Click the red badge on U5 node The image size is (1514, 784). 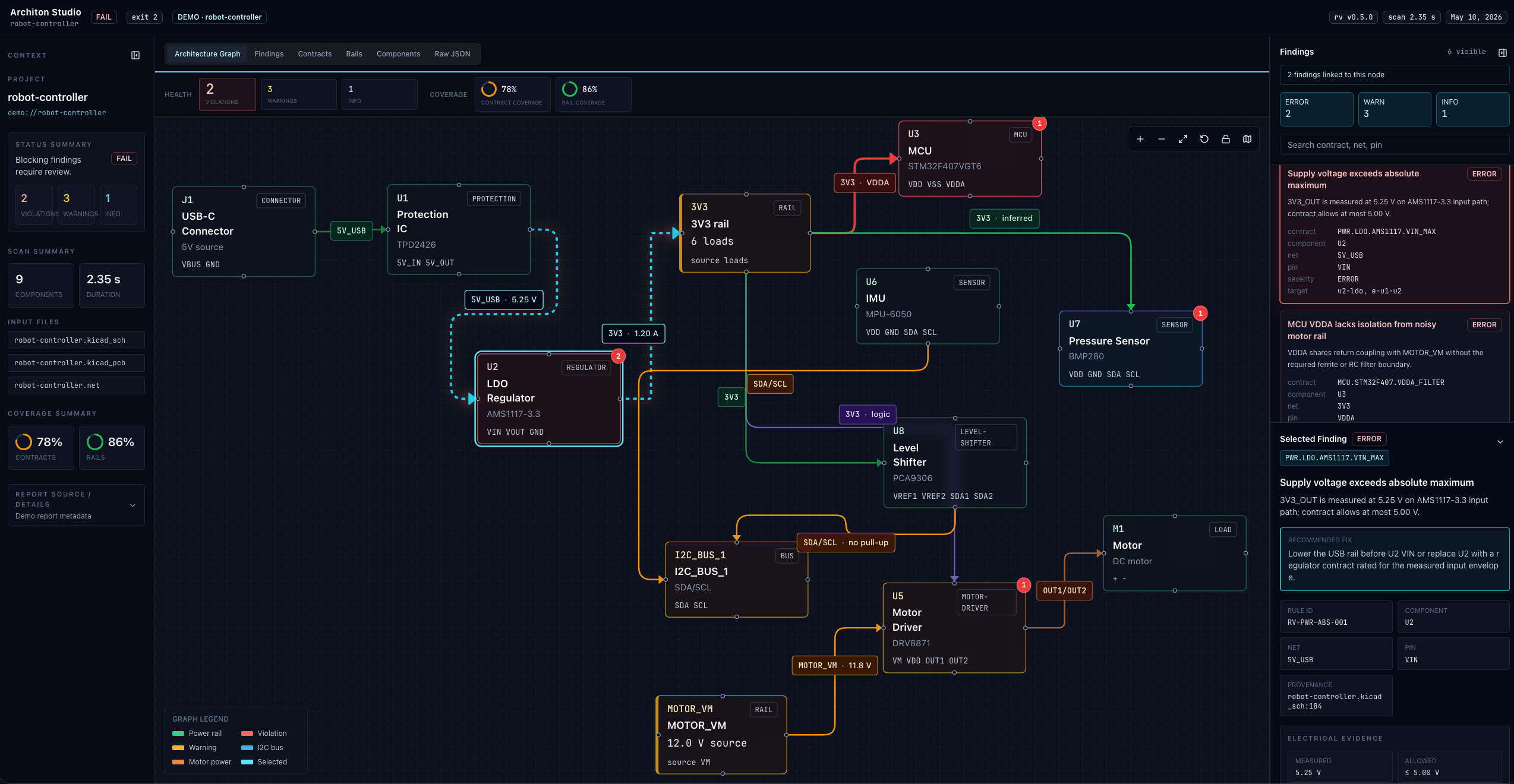click(1023, 585)
